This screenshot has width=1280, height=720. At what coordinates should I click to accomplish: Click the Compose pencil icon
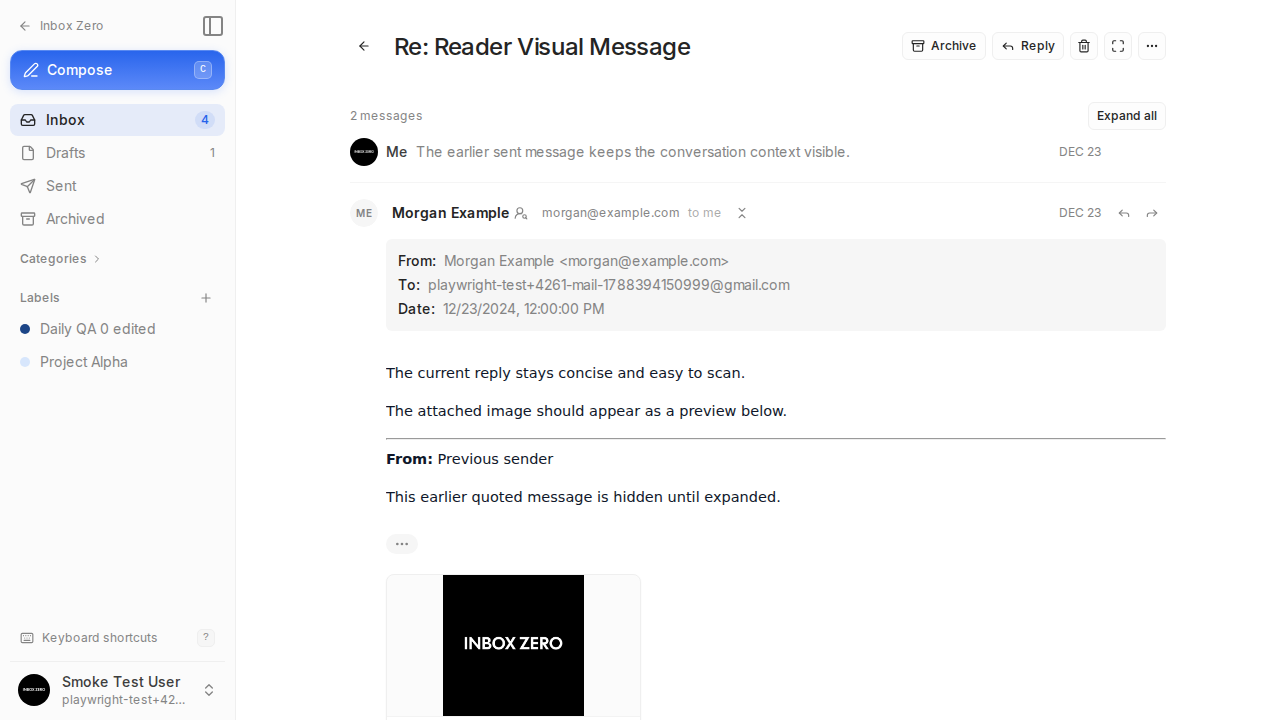tap(31, 70)
